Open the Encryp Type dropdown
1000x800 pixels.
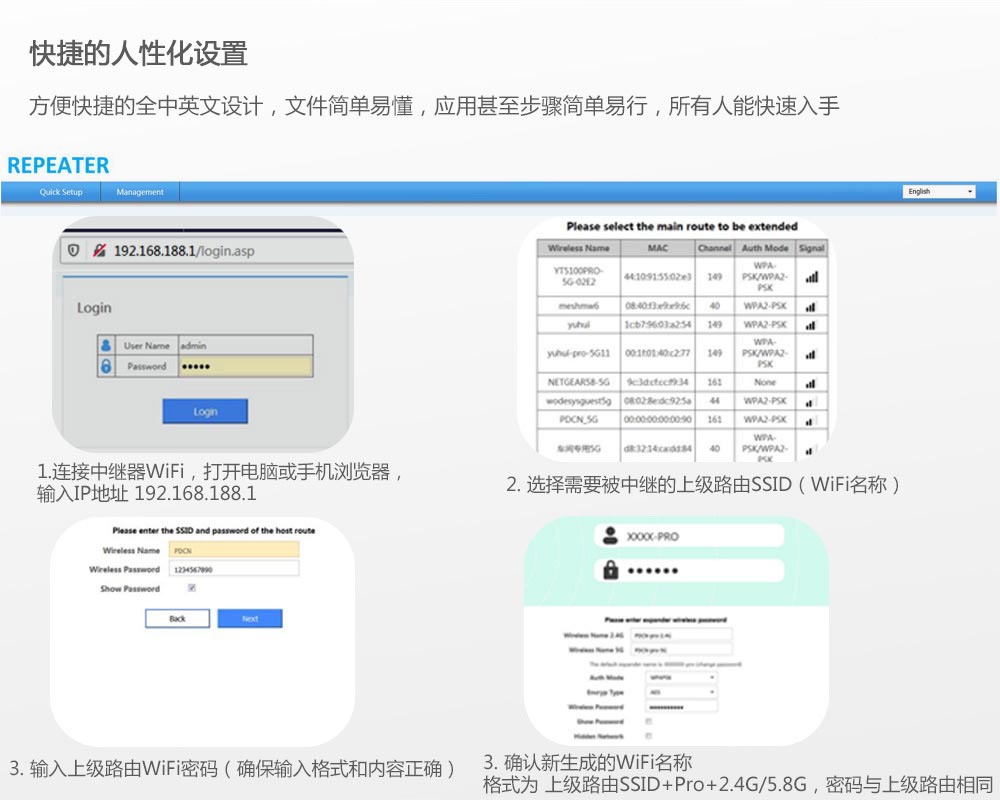point(682,692)
